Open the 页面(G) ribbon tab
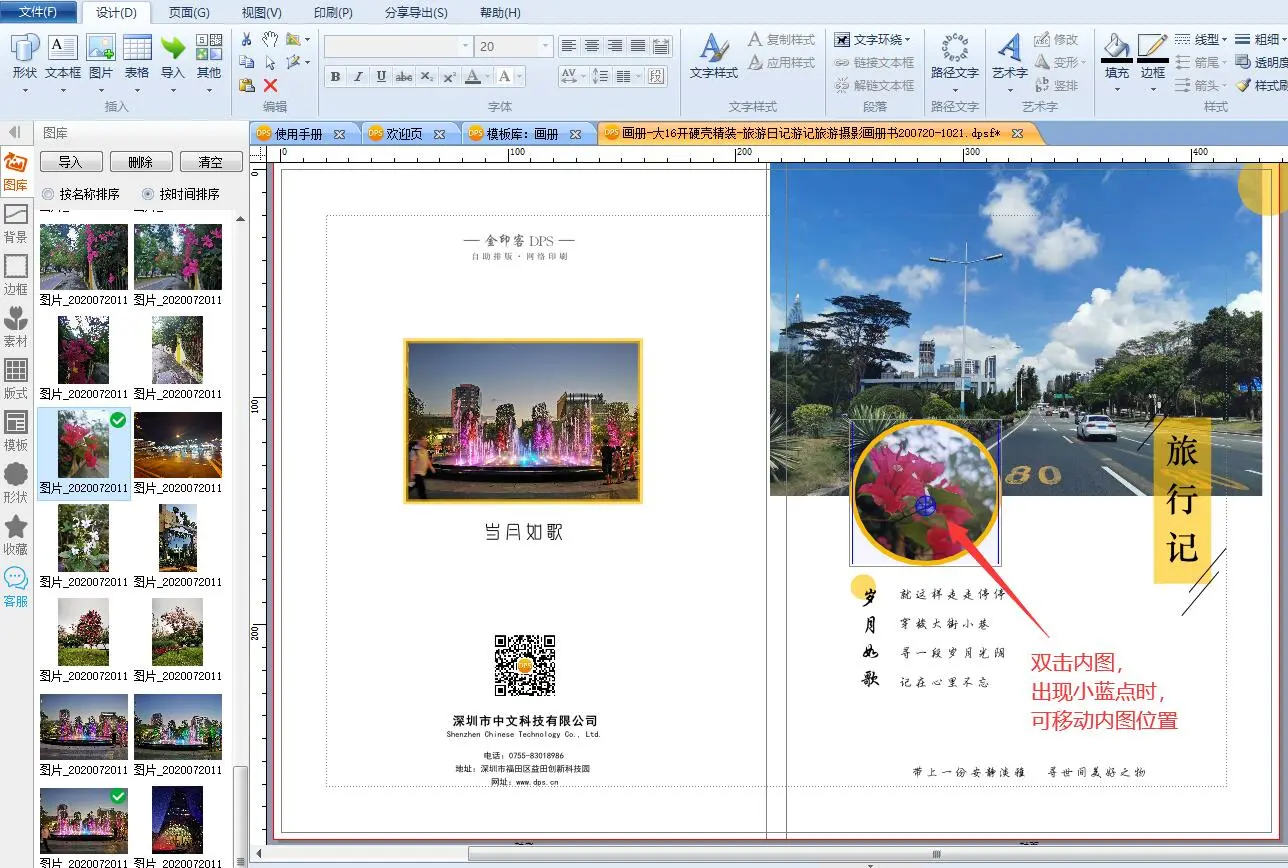Screen dimensions: 1288x868 (x=189, y=13)
